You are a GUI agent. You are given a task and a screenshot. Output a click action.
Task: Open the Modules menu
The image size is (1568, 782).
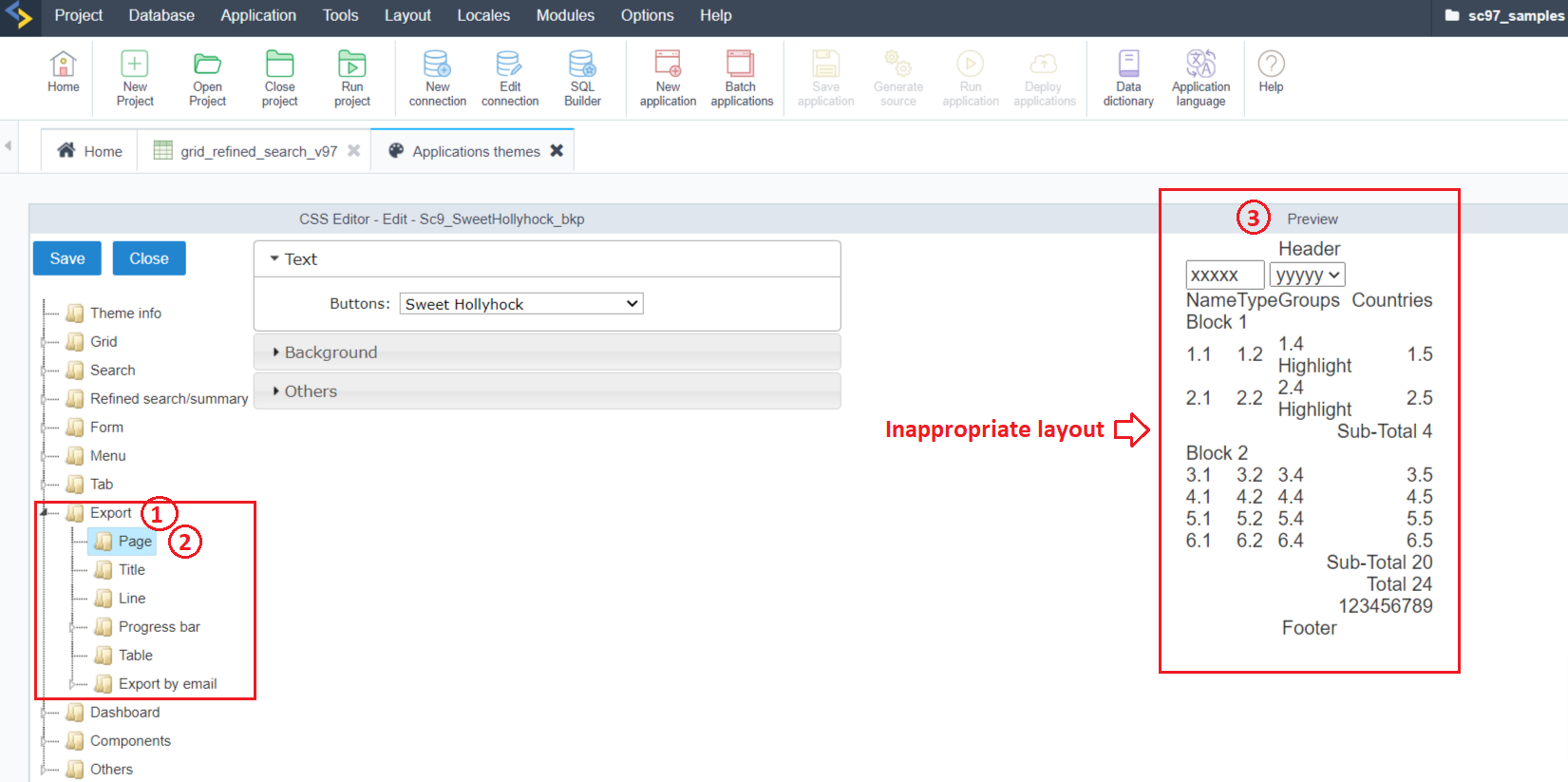(565, 16)
